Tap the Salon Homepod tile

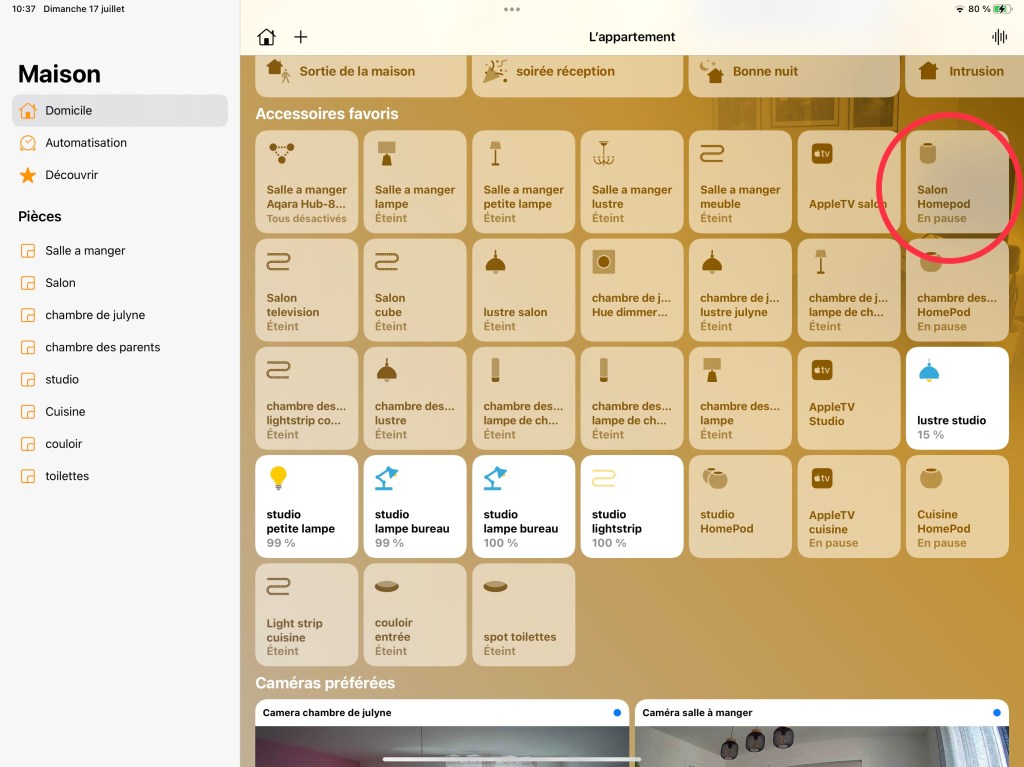point(956,181)
